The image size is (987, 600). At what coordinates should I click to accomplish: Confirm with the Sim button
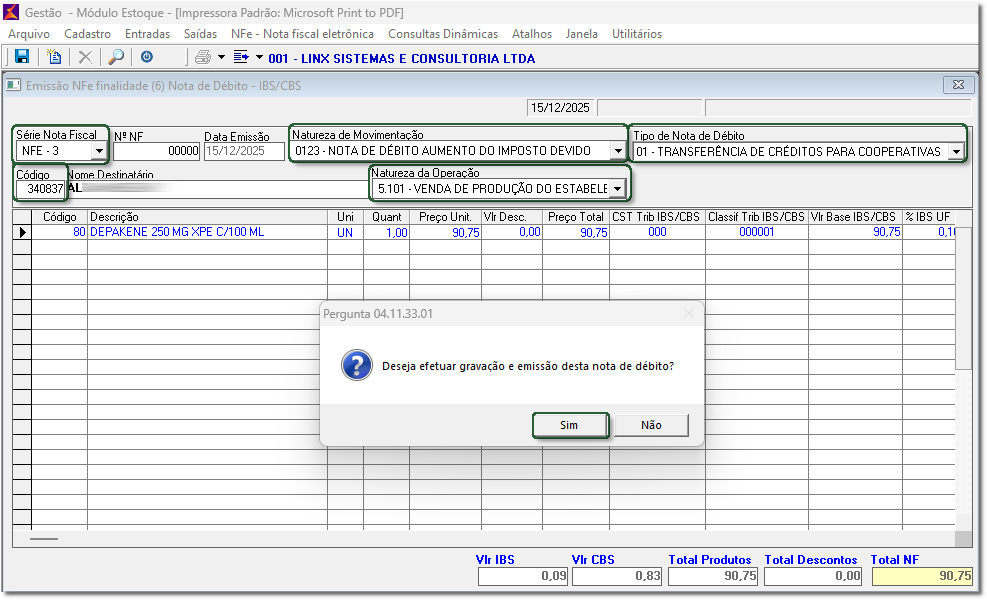click(x=570, y=425)
